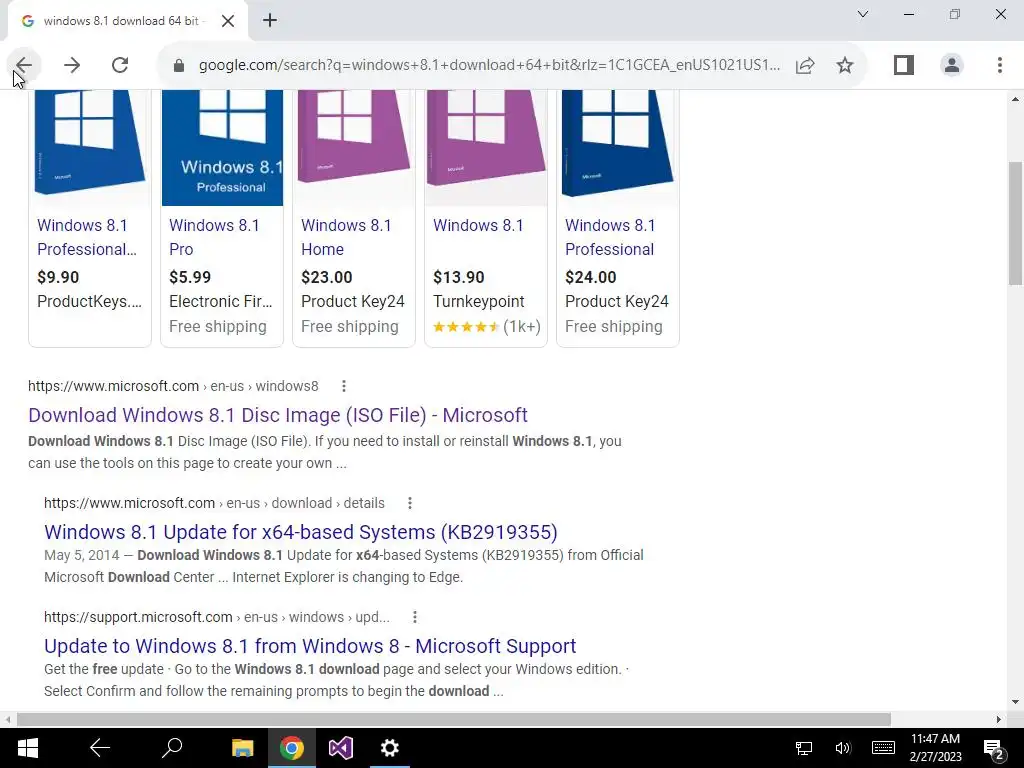Click the Windows 8.1 Professional blue thumbnail
1024x768 pixels.
click(222, 148)
